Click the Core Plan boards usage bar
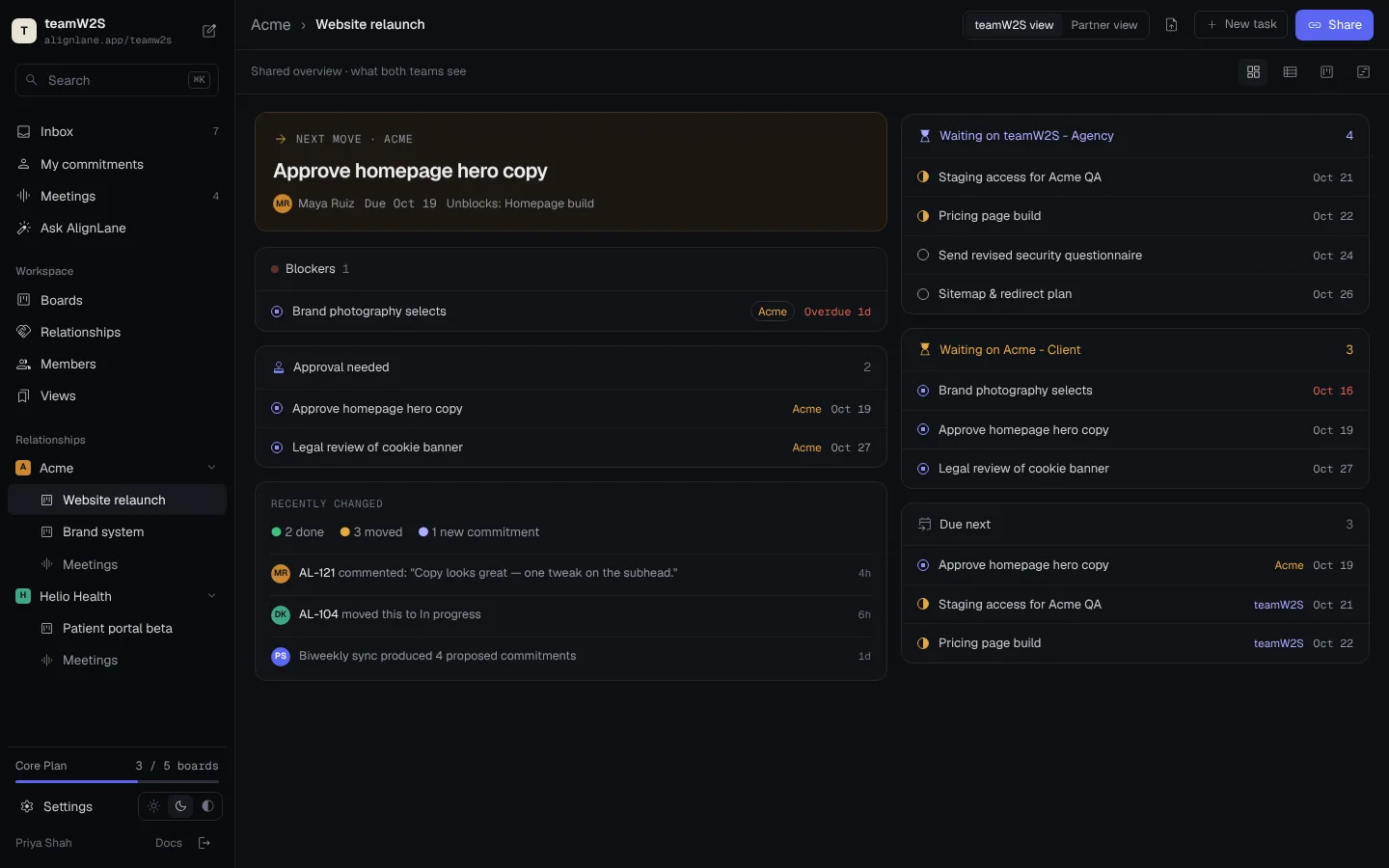1389x868 pixels. 117,781
